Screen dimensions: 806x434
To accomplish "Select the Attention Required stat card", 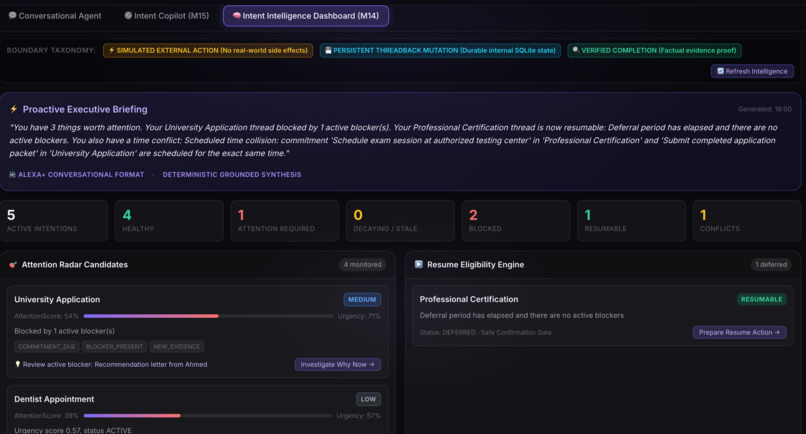I will 285,221.
